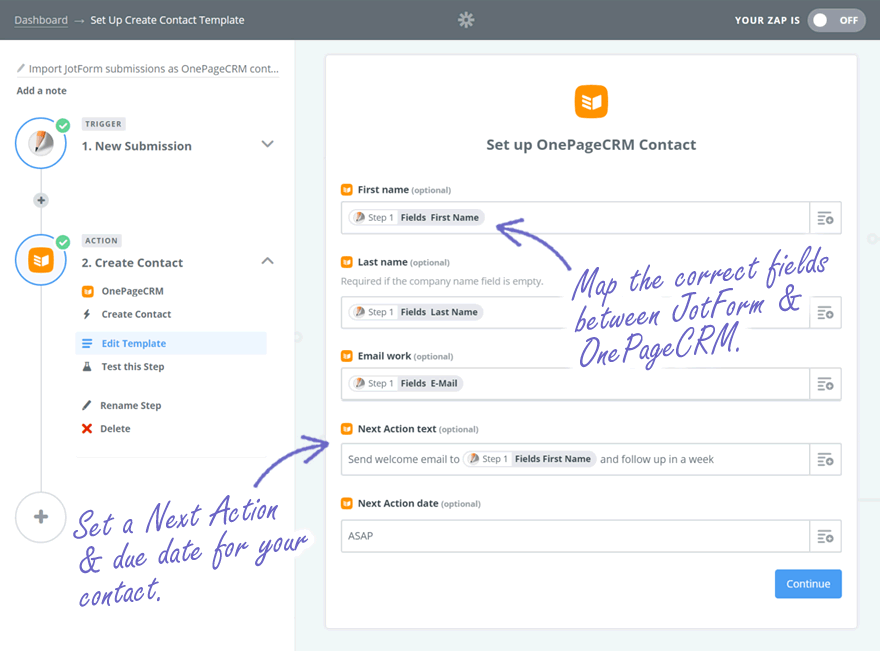The height and width of the screenshot is (651, 880).
Task: Select the Fields E-Mail pill
Action: point(406,383)
